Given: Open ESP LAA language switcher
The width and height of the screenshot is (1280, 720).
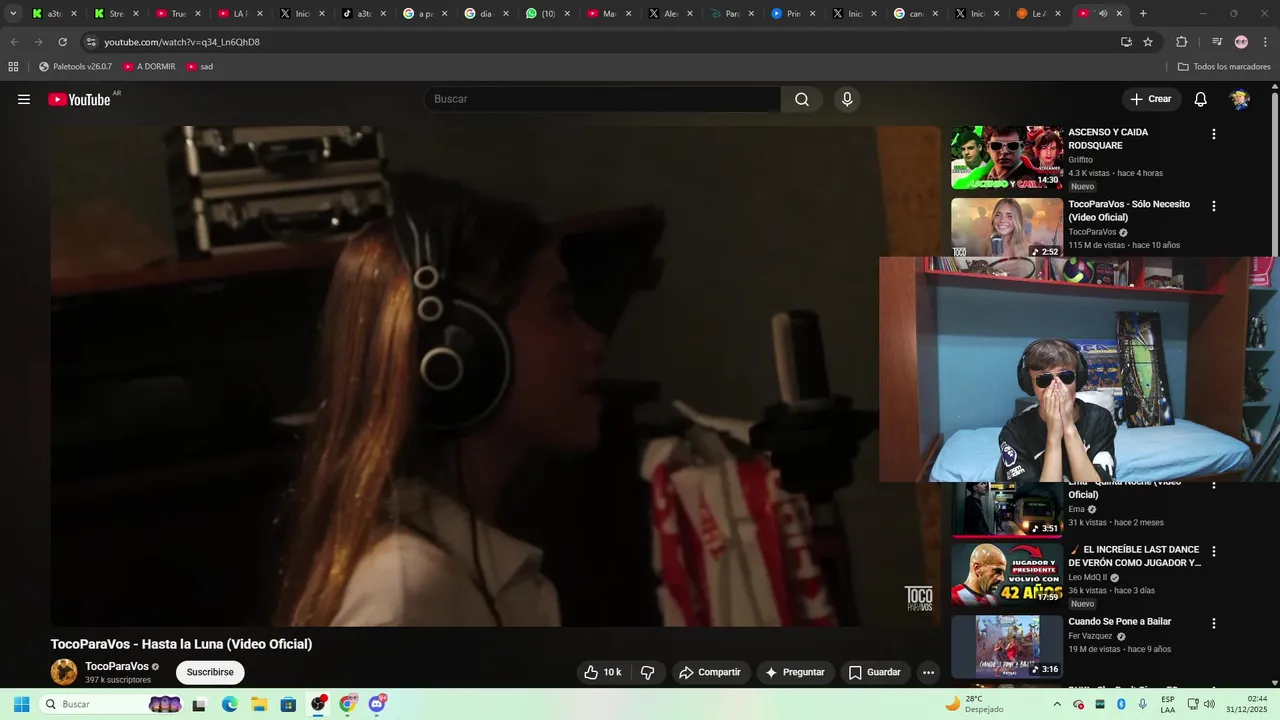Looking at the screenshot, I should 1168,704.
